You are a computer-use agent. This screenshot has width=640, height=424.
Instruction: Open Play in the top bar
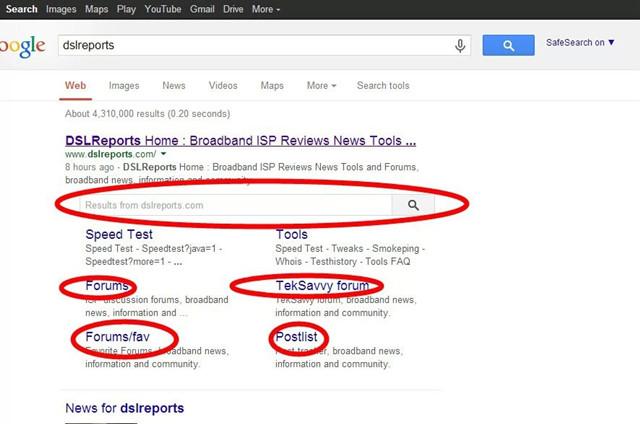click(126, 9)
